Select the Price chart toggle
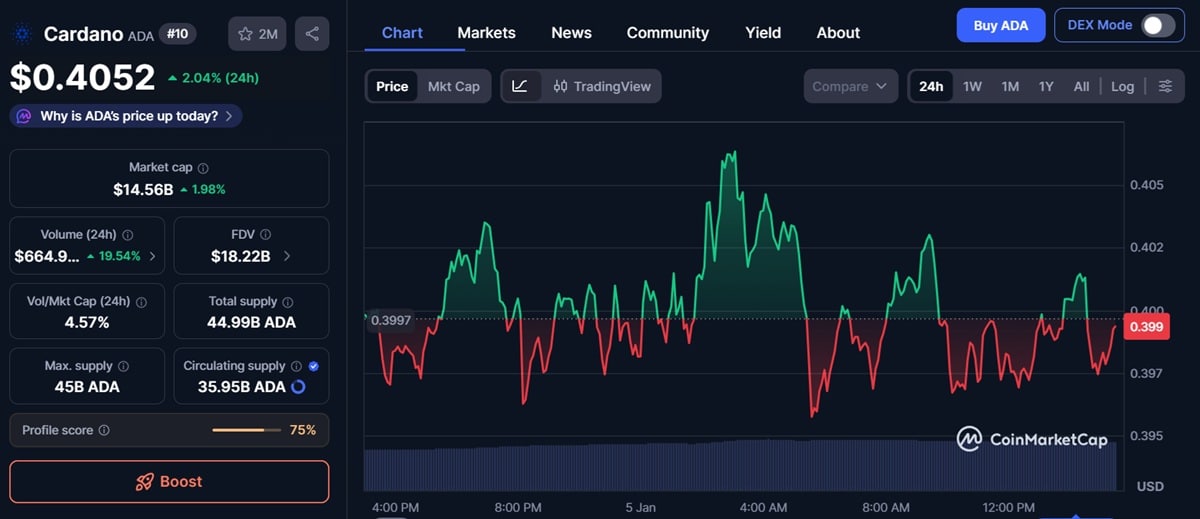This screenshot has height=519, width=1200. click(392, 86)
